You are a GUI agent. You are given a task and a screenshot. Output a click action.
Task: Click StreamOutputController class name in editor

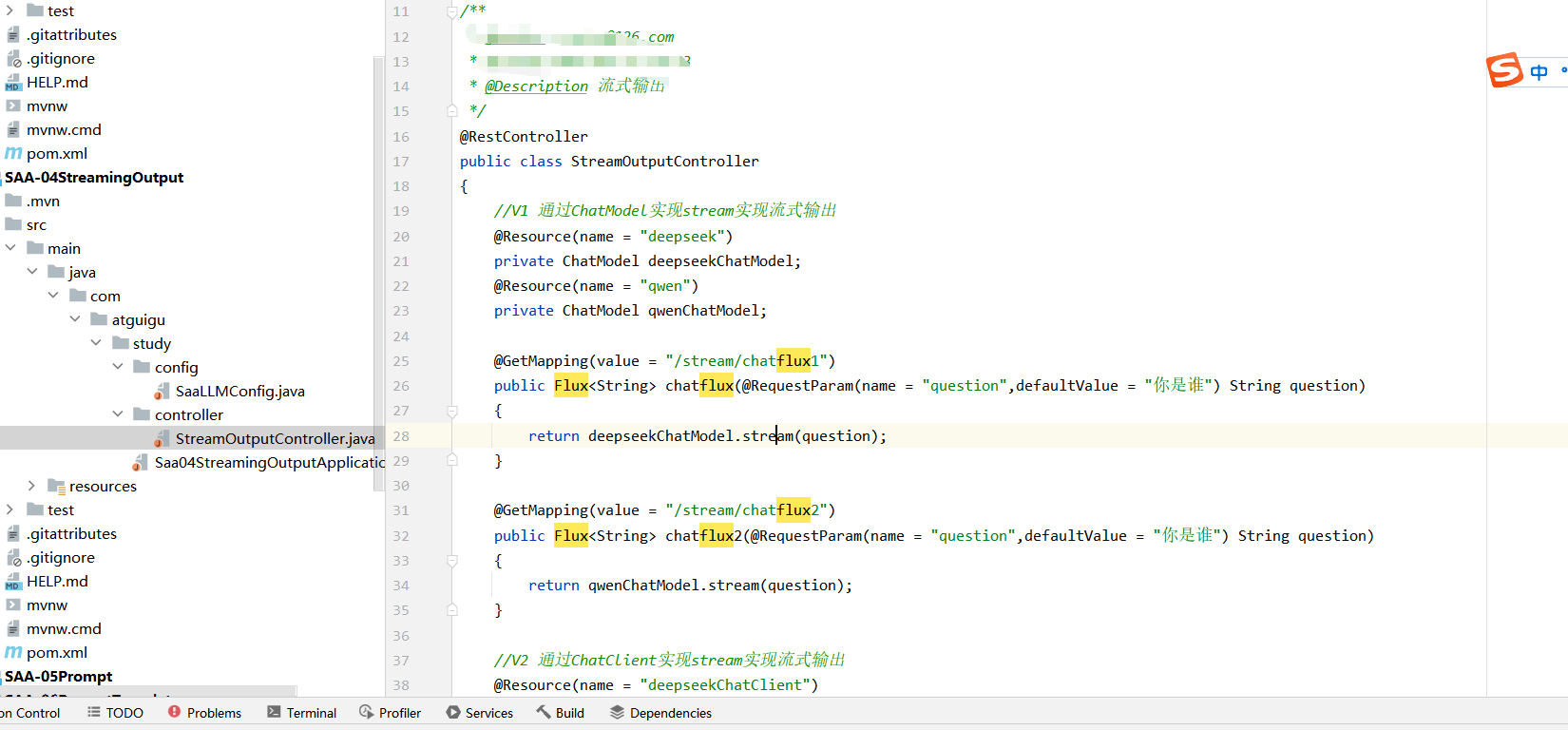tap(664, 162)
